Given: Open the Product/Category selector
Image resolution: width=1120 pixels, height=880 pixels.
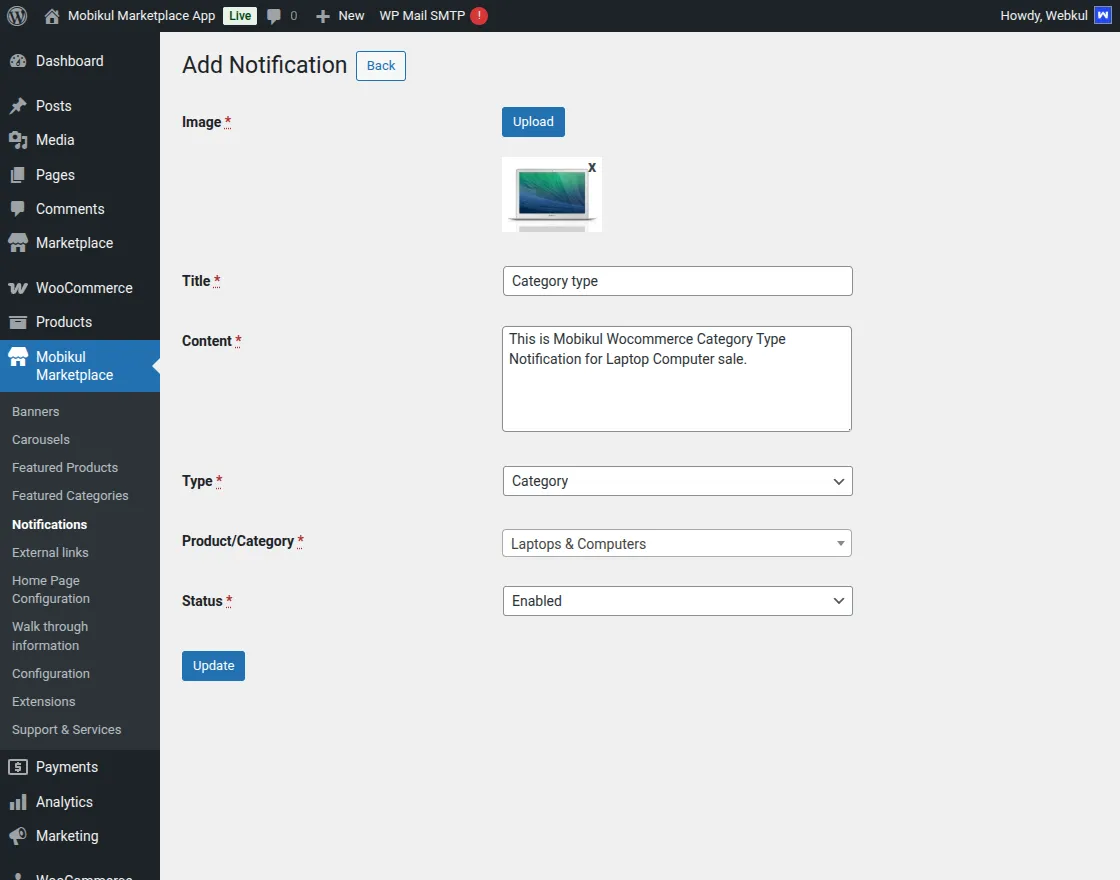Looking at the screenshot, I should (x=677, y=543).
